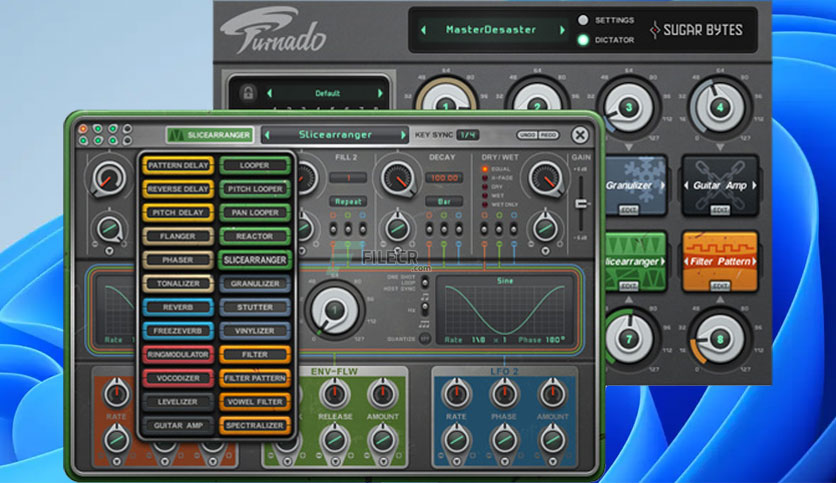
Task: Click the ENV-FLW Release knob
Action: click(x=334, y=394)
